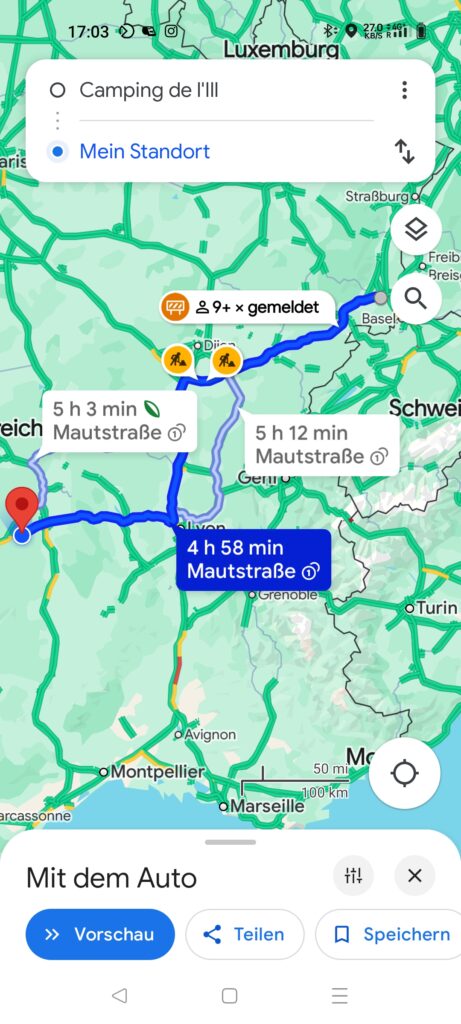The width and height of the screenshot is (461, 1024).
Task: Save route with Speichern button
Action: pos(389,934)
